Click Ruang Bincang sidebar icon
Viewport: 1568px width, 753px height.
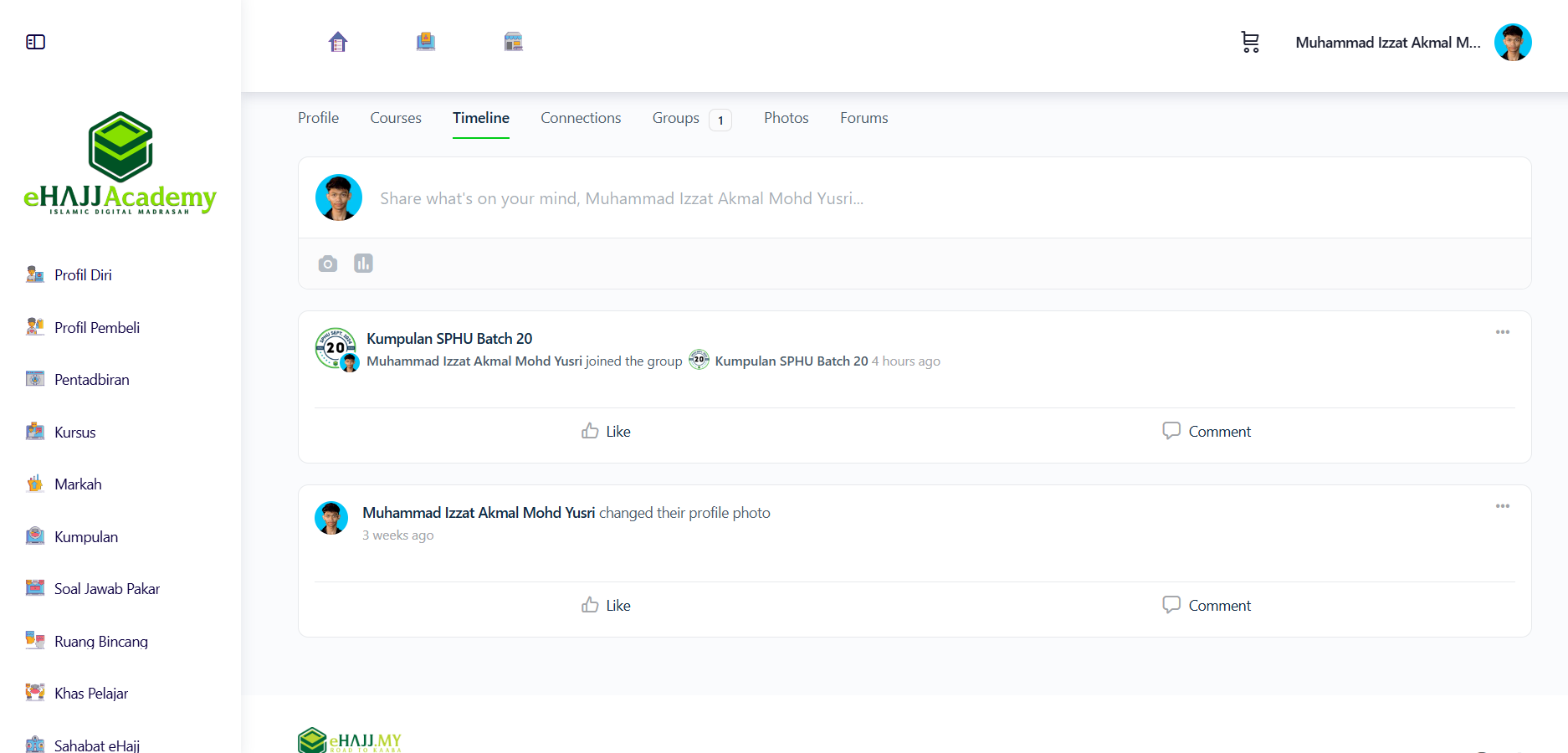[x=35, y=641]
